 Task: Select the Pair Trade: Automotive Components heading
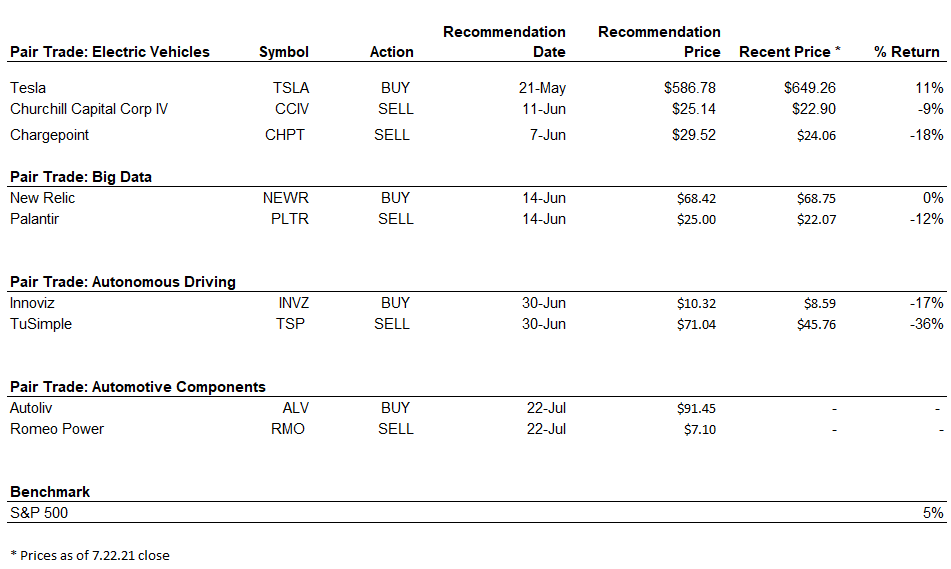(x=138, y=387)
